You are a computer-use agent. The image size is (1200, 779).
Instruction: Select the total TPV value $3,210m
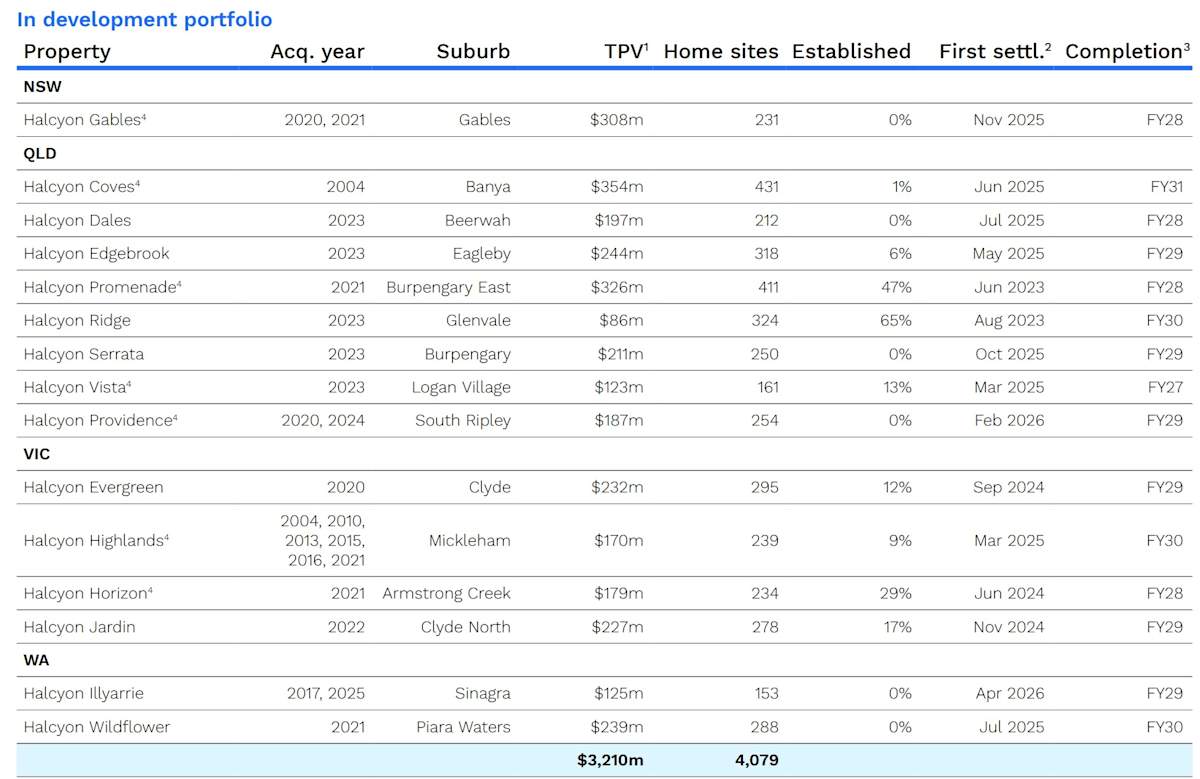click(x=610, y=760)
